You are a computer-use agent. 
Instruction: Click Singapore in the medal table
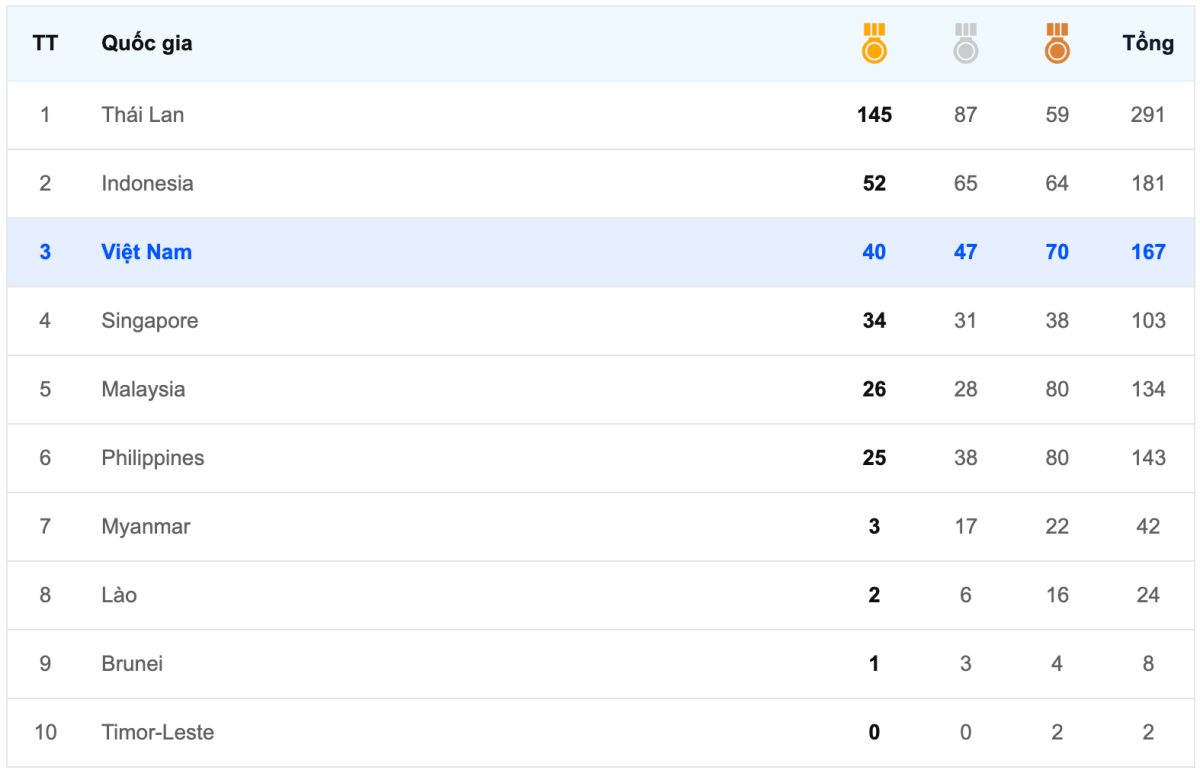pyautogui.click(x=149, y=321)
